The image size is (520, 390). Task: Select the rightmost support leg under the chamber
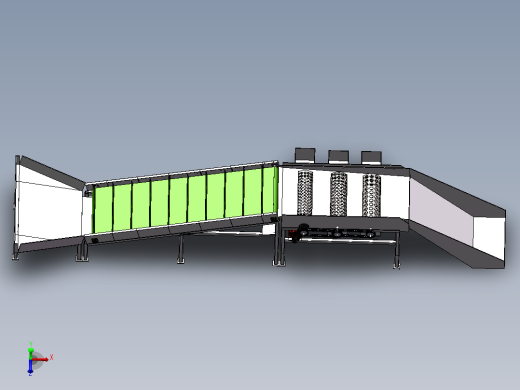(x=396, y=250)
